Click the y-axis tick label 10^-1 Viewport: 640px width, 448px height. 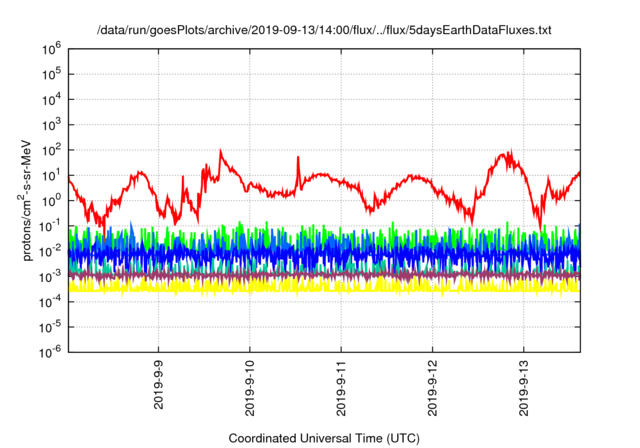pos(50,226)
